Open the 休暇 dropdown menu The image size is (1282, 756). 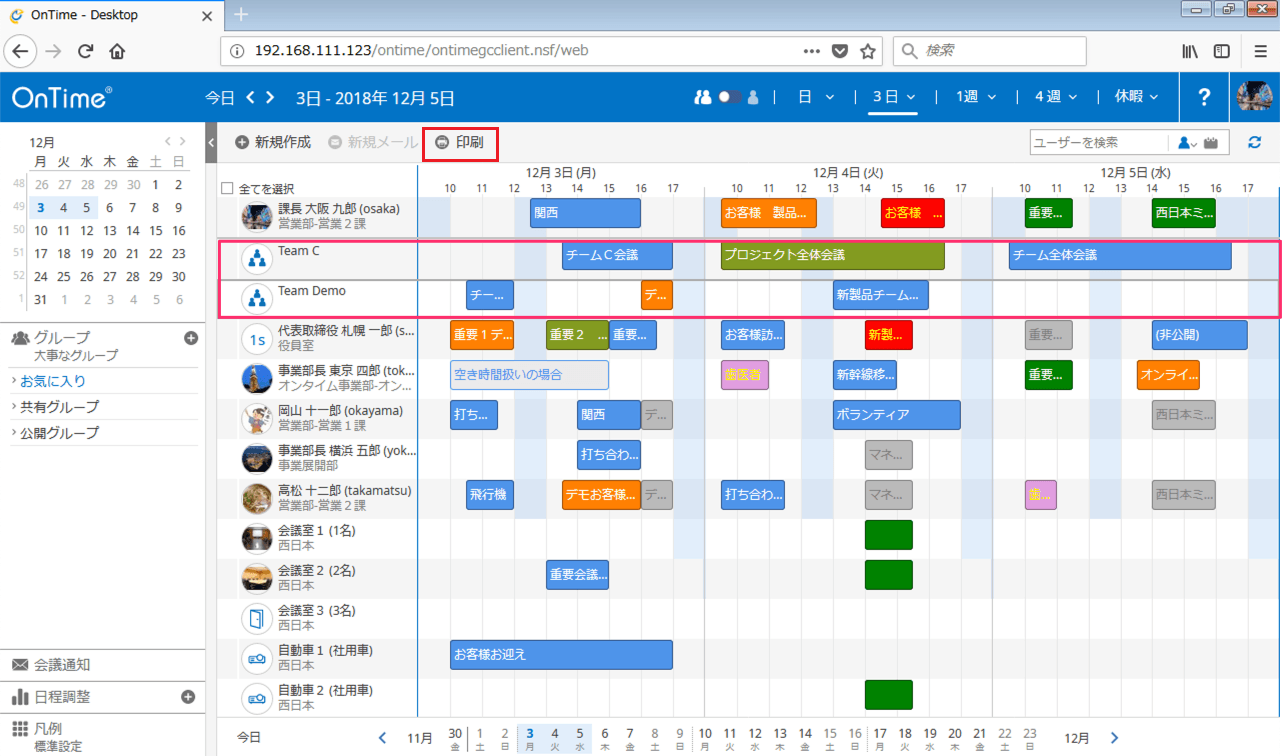coord(1136,97)
